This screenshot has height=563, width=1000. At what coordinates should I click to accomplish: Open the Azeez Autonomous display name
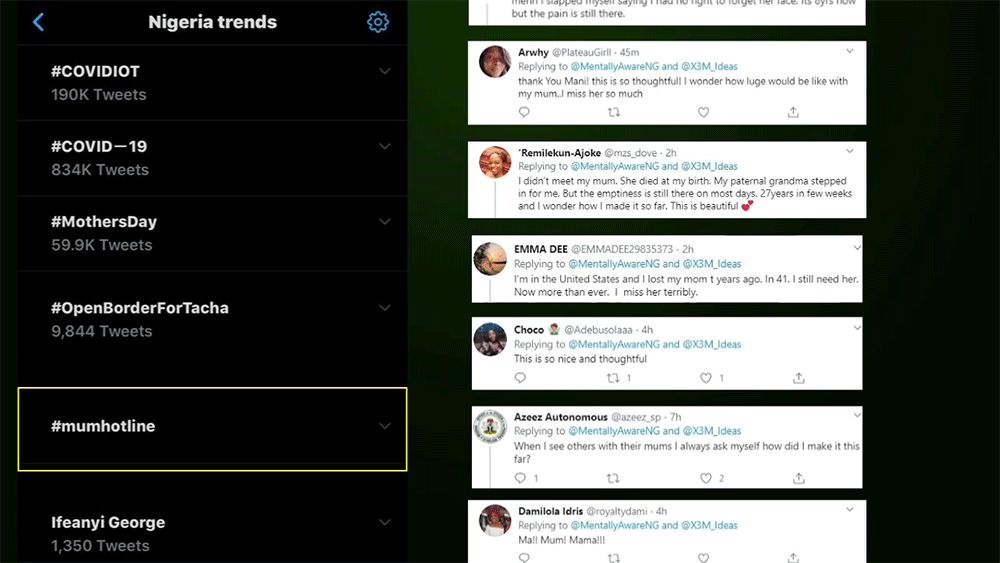[561, 417]
